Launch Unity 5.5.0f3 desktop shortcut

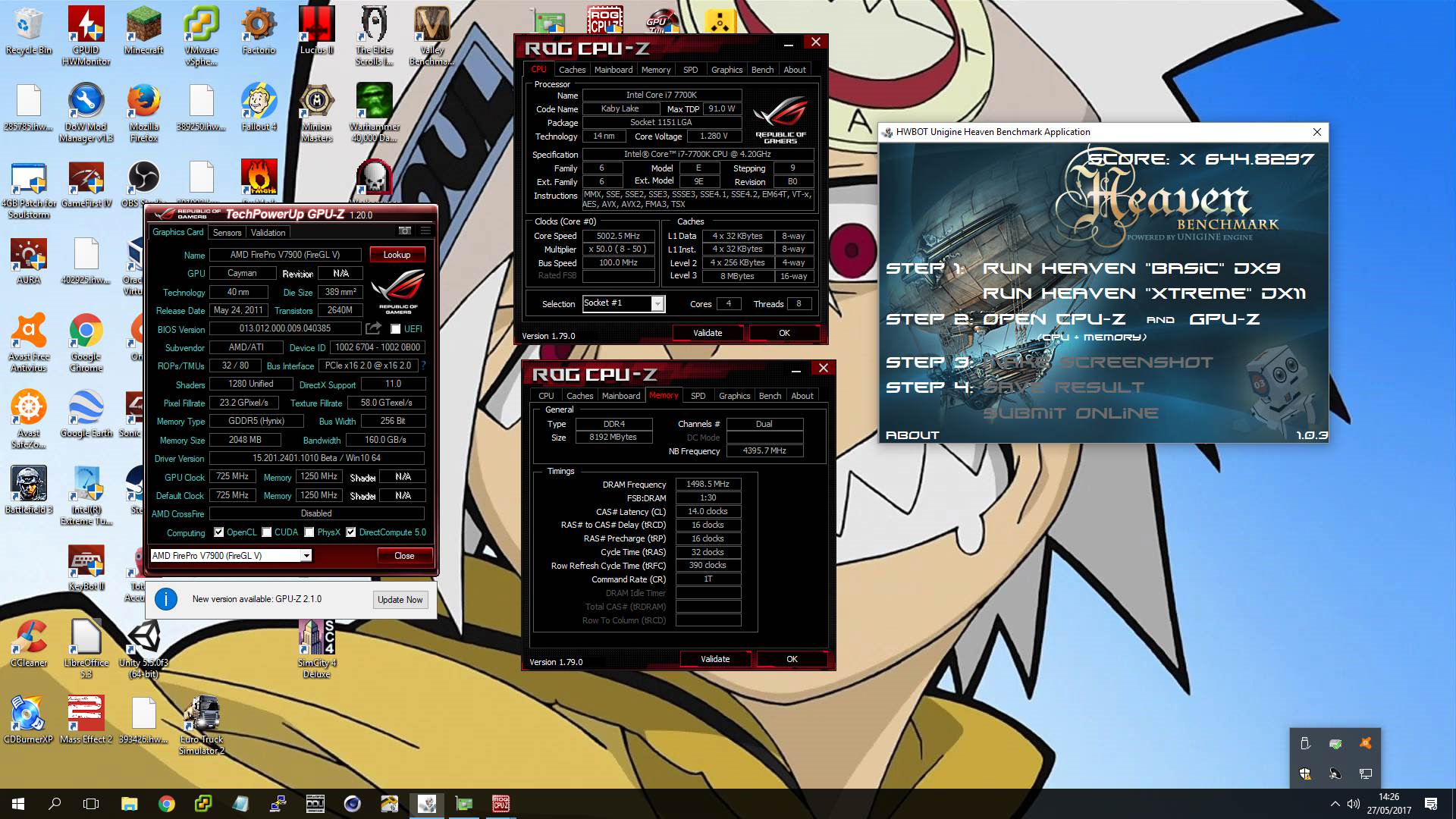[143, 648]
